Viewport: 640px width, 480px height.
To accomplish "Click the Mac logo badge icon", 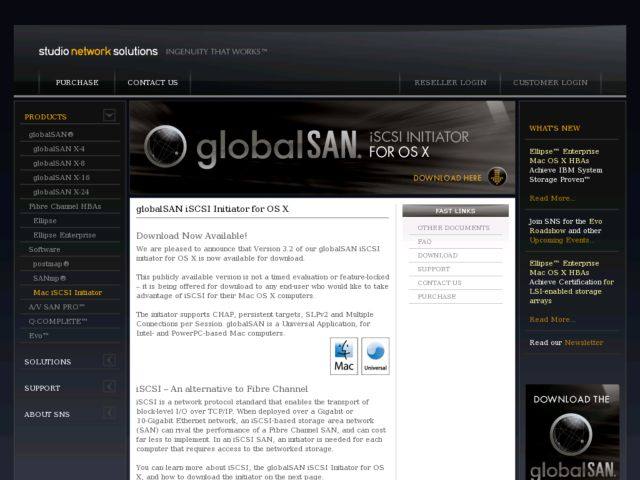I will pyautogui.click(x=344, y=356).
